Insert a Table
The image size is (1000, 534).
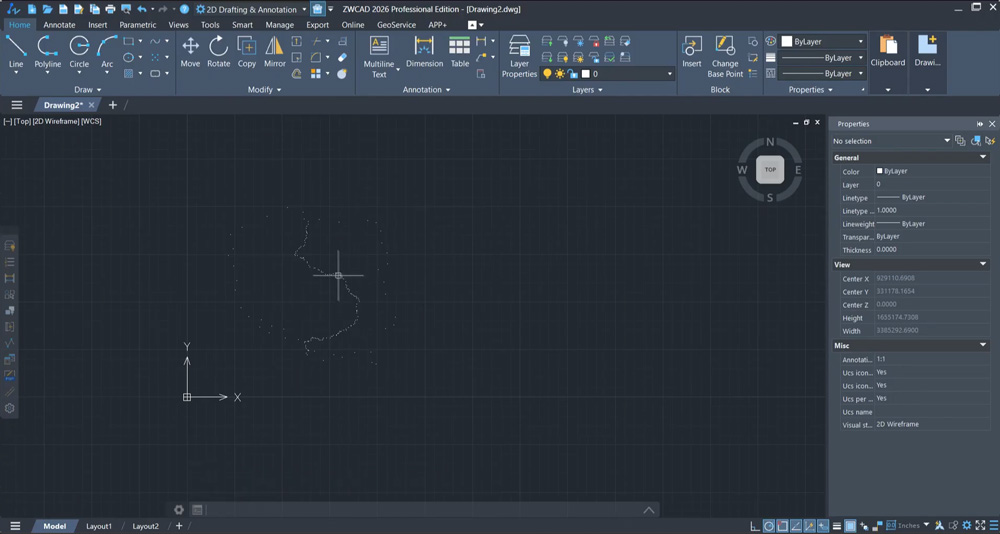click(x=460, y=52)
